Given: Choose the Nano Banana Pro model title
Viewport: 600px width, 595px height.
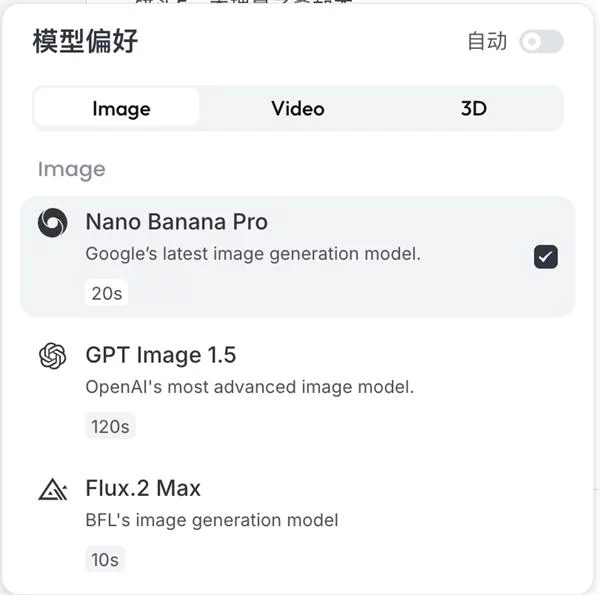Looking at the screenshot, I should coord(176,222).
